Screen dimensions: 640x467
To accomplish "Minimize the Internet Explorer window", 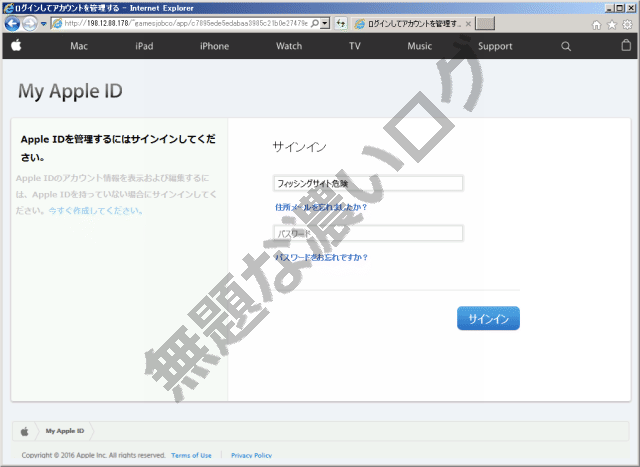I will (x=609, y=8).
